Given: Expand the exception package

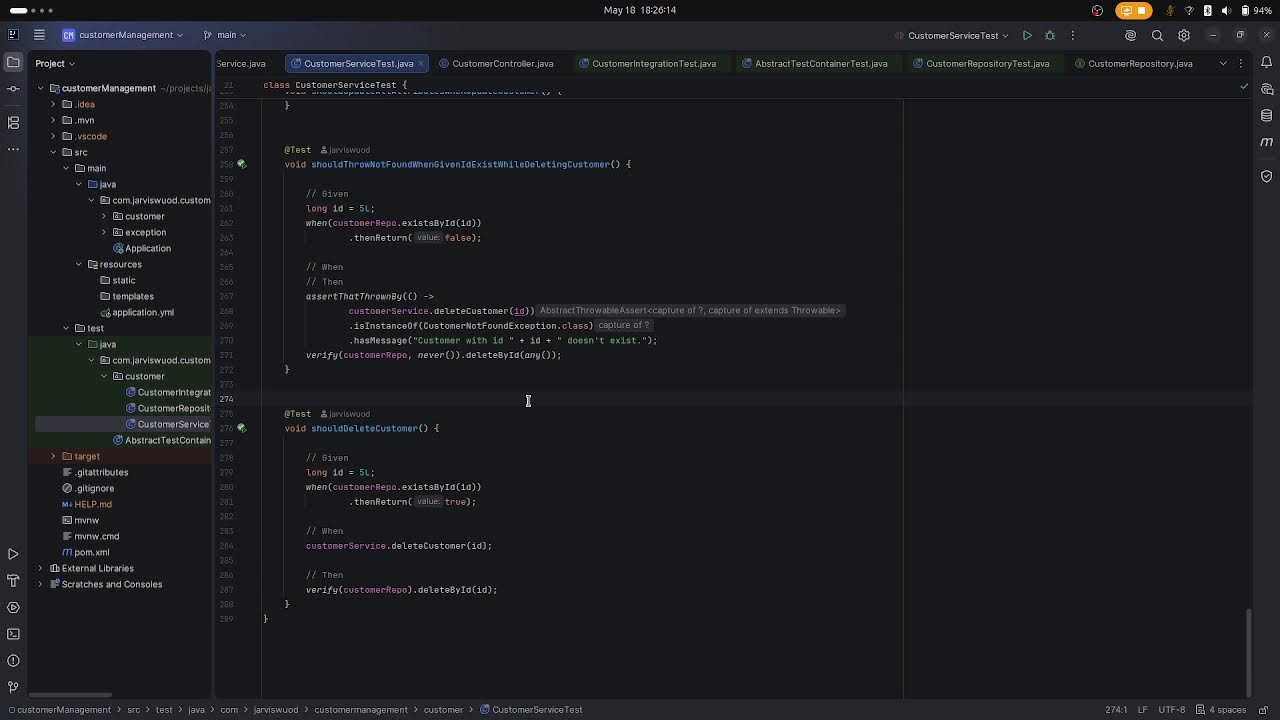Looking at the screenshot, I should click(103, 232).
